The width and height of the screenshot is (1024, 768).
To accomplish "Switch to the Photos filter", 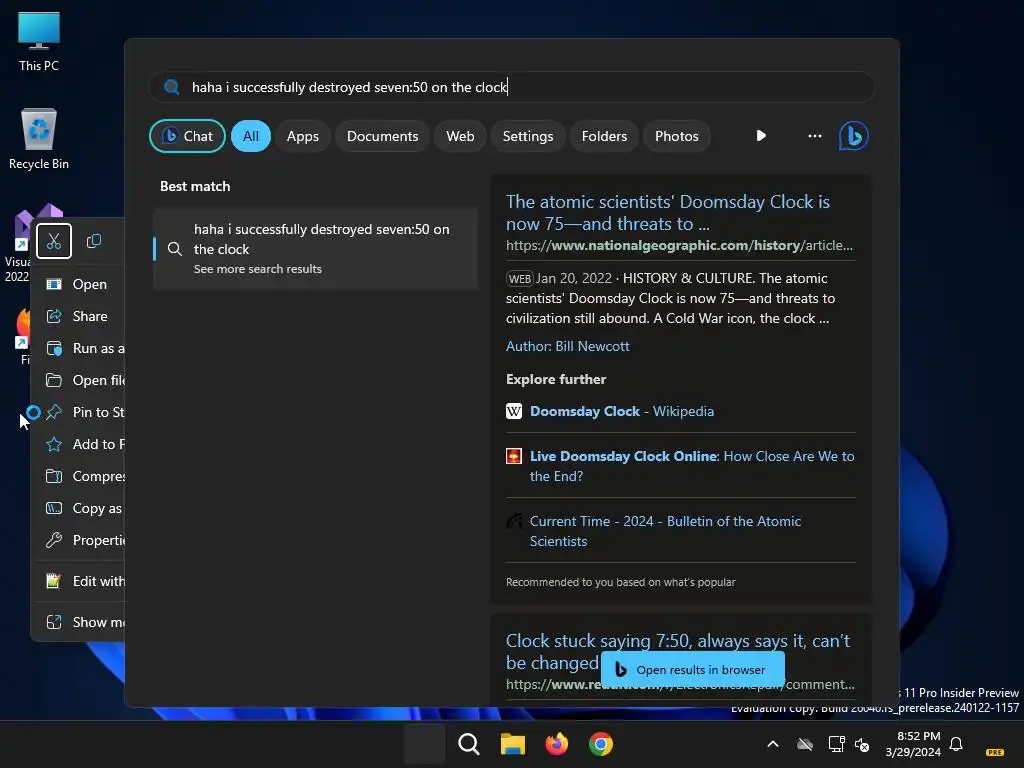I will (677, 136).
